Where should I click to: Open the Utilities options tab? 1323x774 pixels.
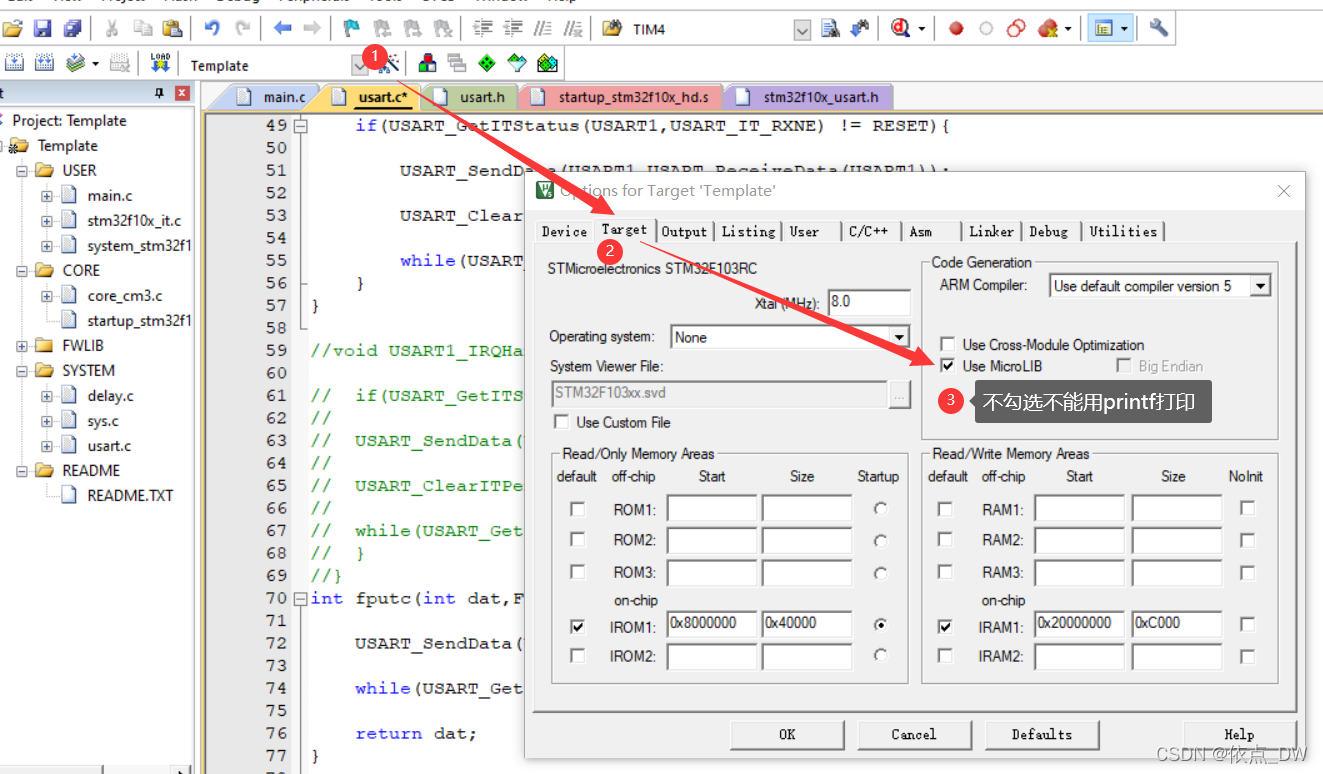pos(1123,232)
